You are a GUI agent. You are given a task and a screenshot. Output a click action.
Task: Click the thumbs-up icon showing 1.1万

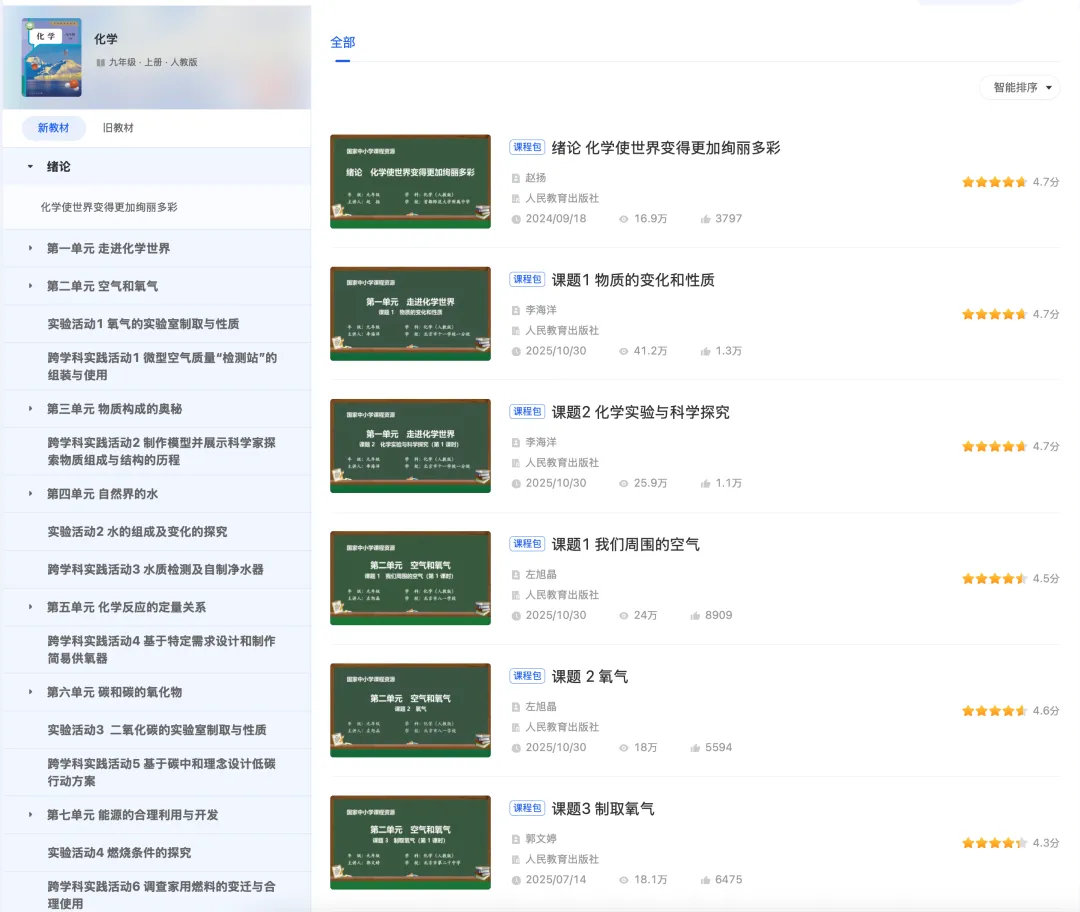705,484
